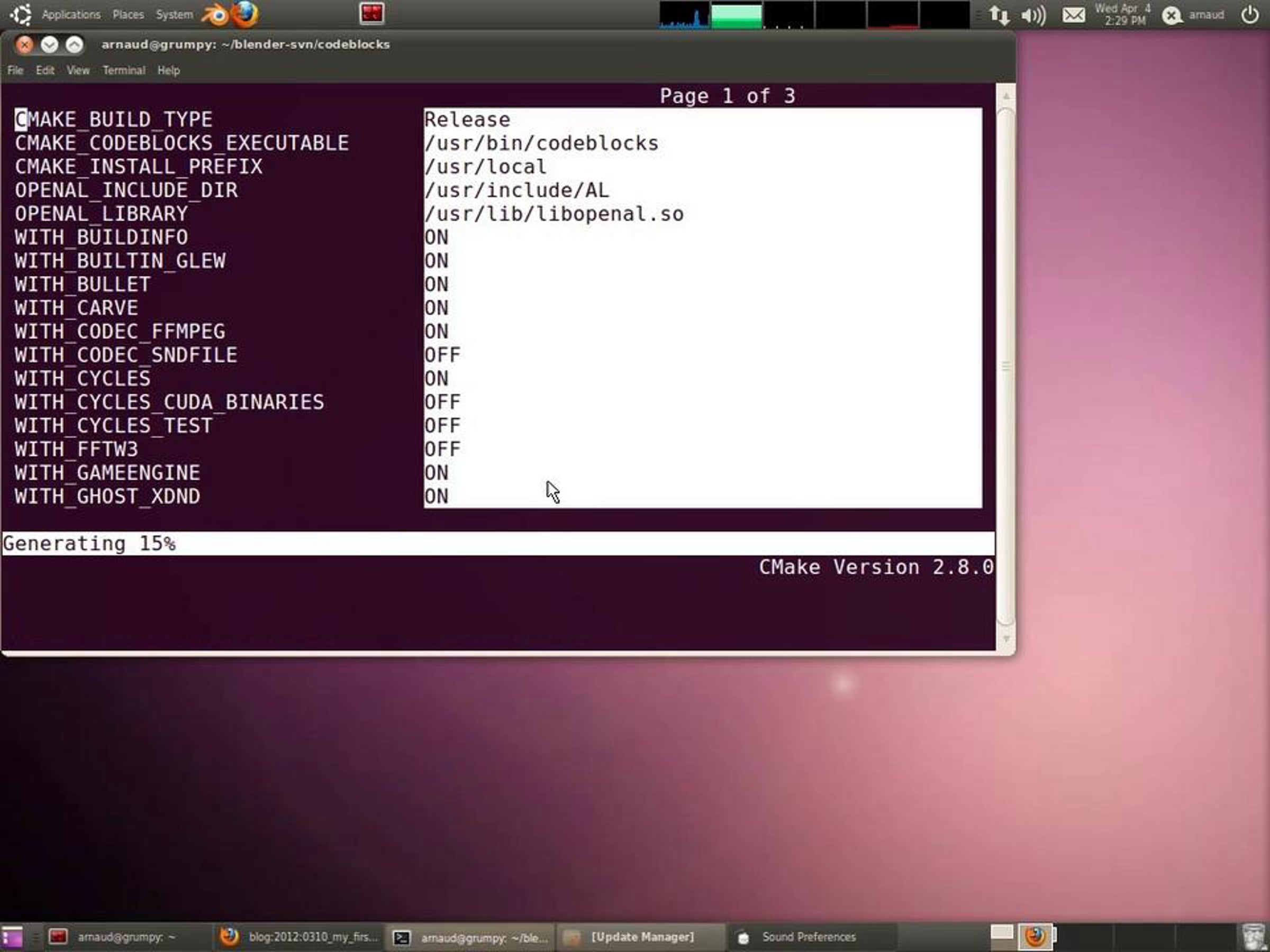
Task: Open the Terminal menu in menu bar
Action: pyautogui.click(x=123, y=70)
